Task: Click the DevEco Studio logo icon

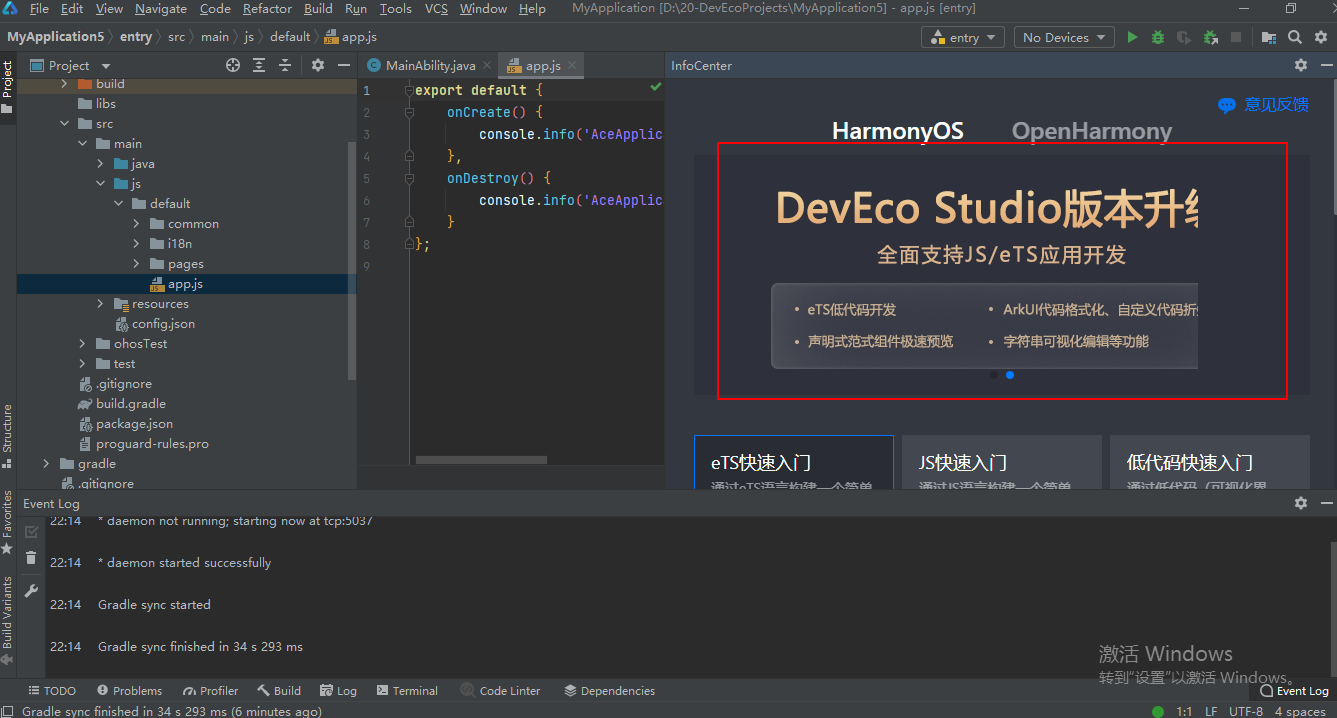Action: (11, 9)
